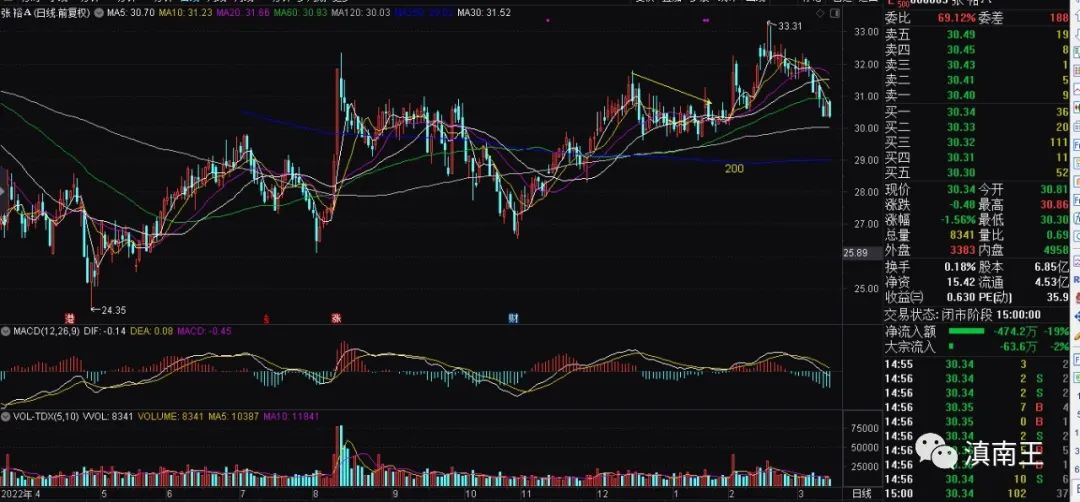Click the DIF: -0.14 value
1080x502 pixels.
103,331
